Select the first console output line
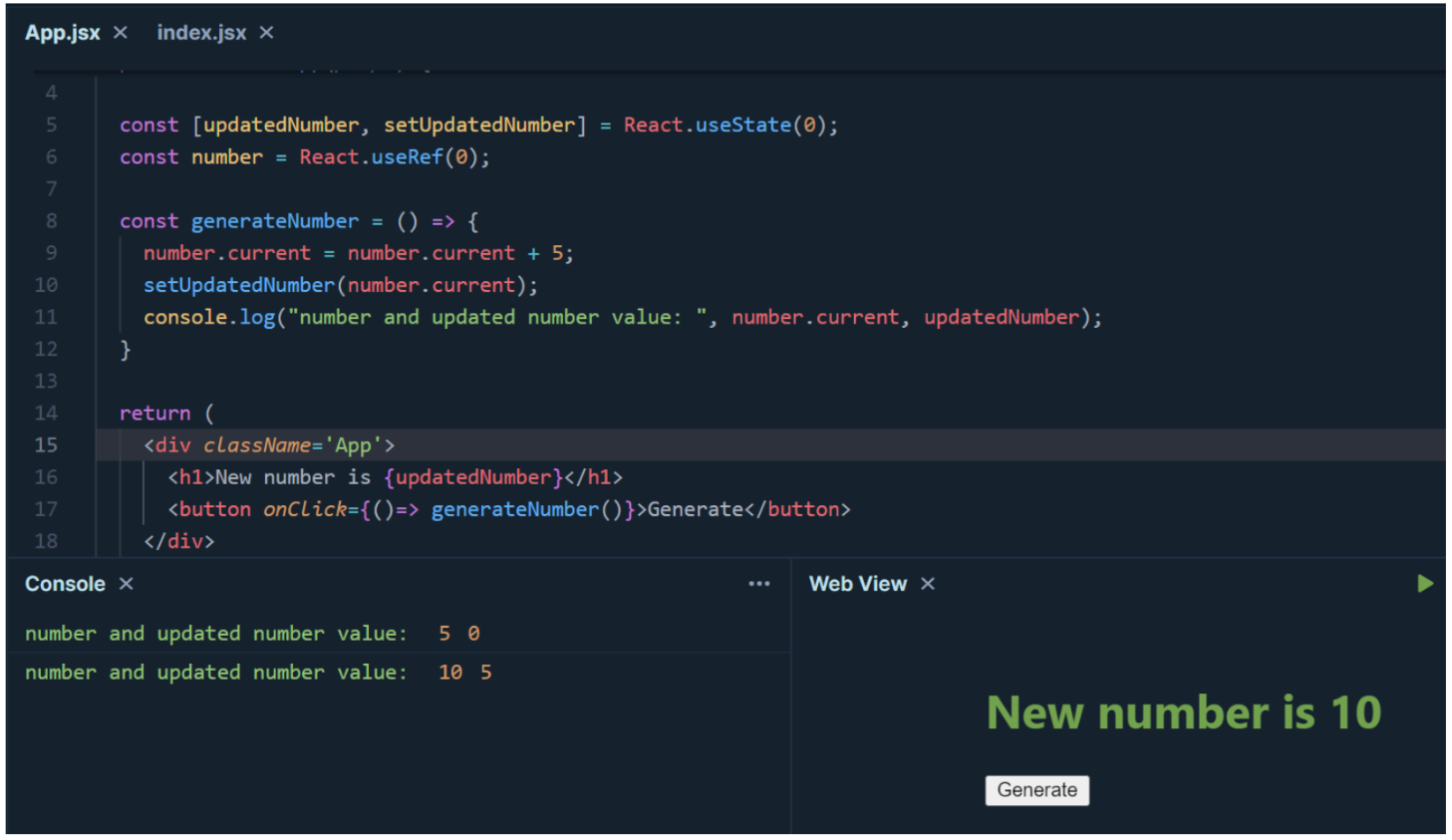1452x840 pixels. (252, 634)
